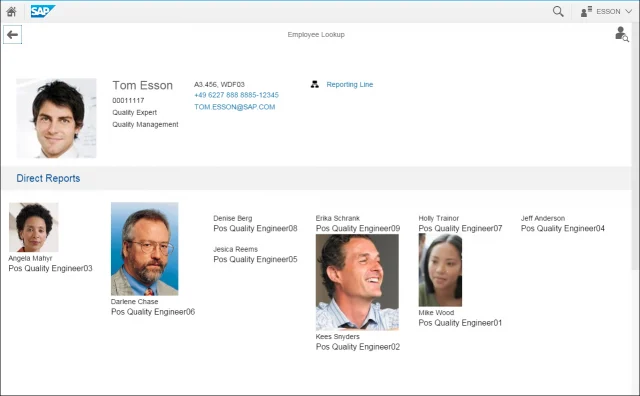Image resolution: width=640 pixels, height=396 pixels.
Task: Open the search magnifier icon
Action: (x=558, y=11)
